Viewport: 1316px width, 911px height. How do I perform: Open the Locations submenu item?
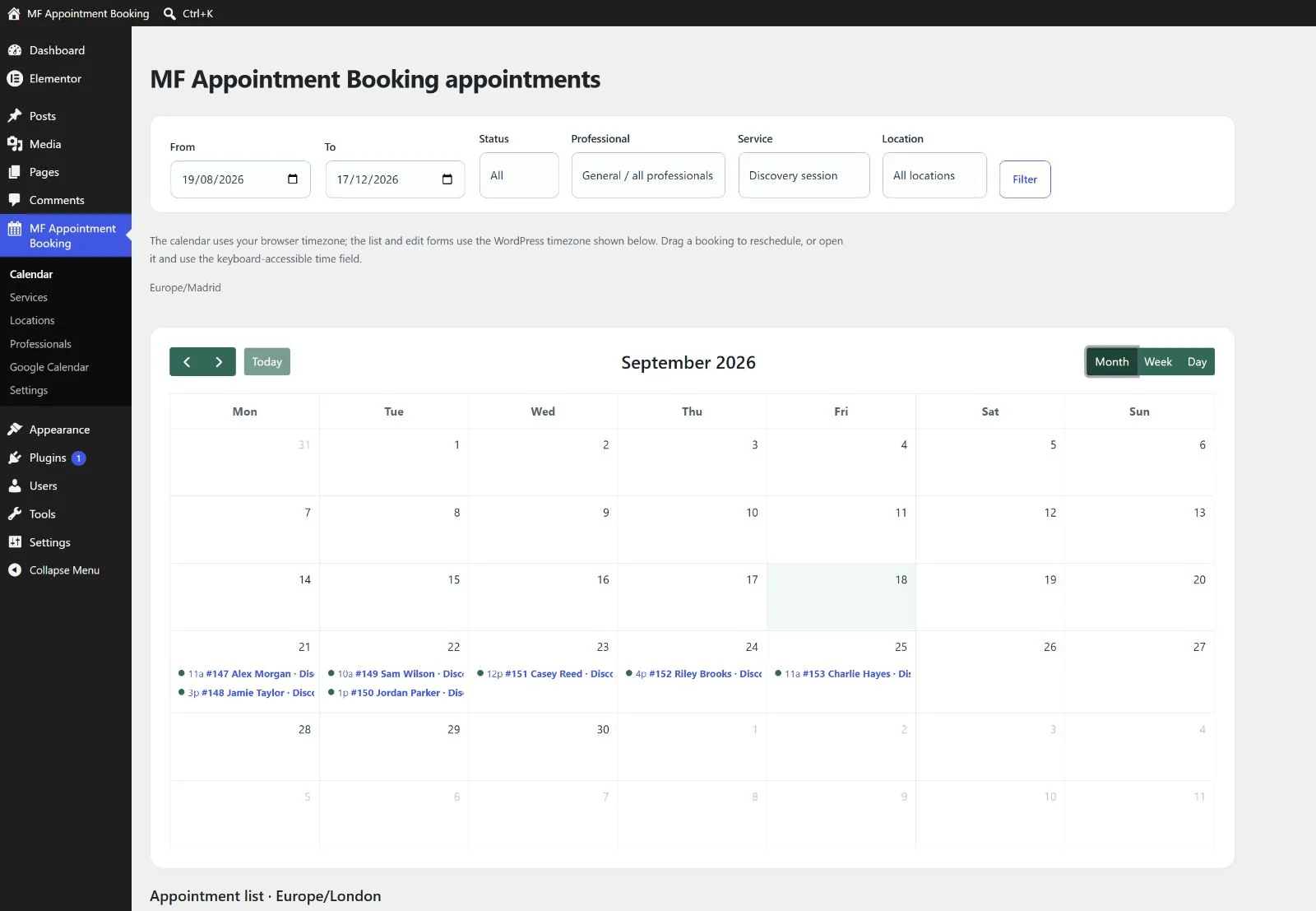(32, 320)
